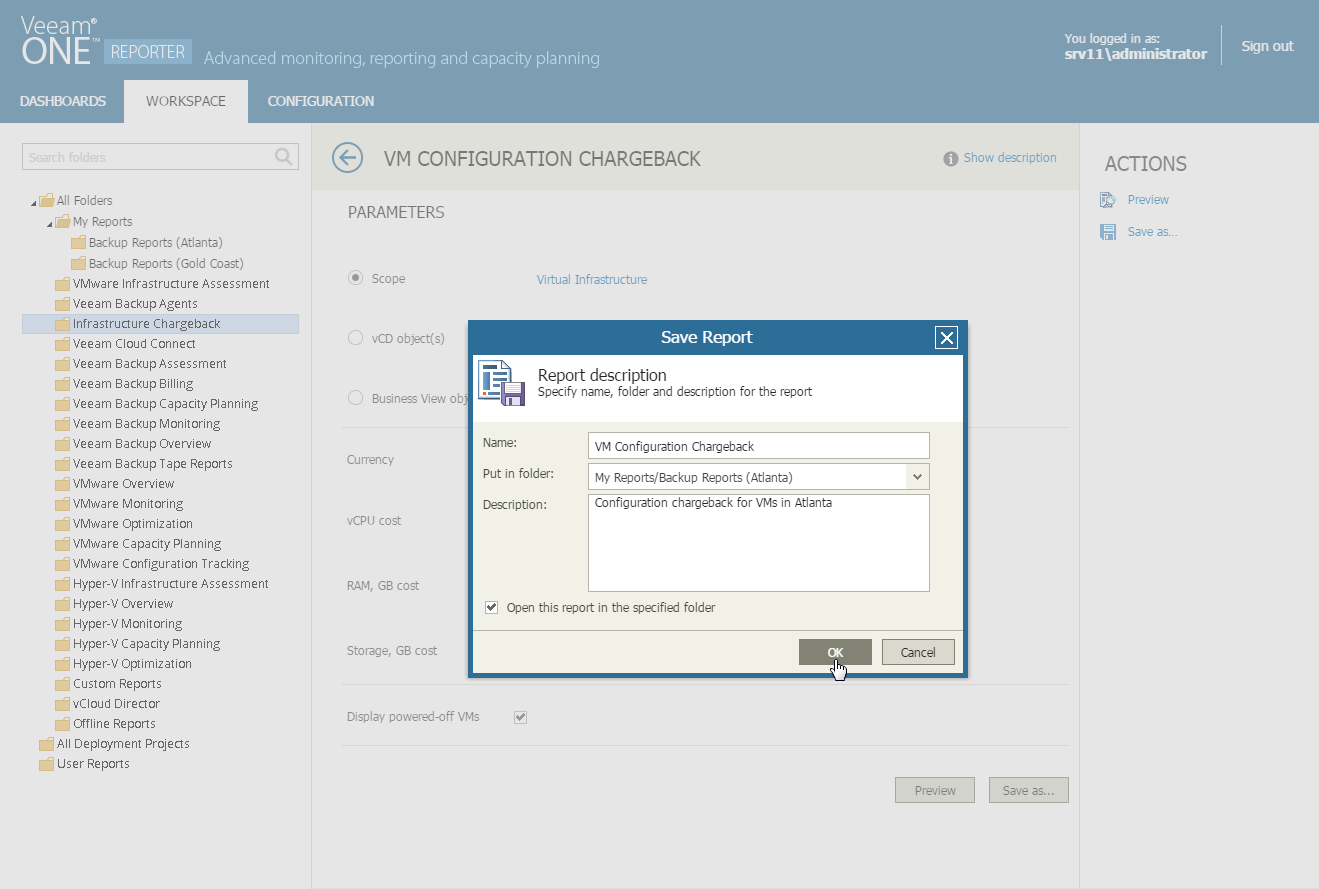Select the vCD object(s) radio button
1319x889 pixels.
[x=355, y=338]
